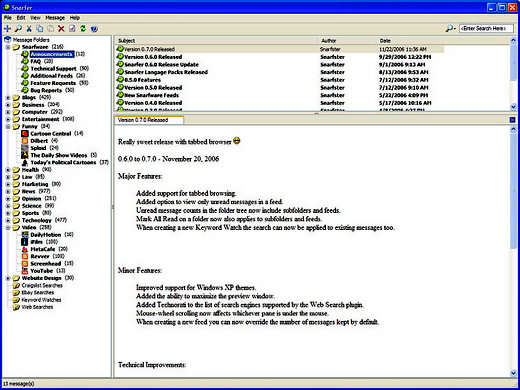Open the Help menu

tap(75, 18)
